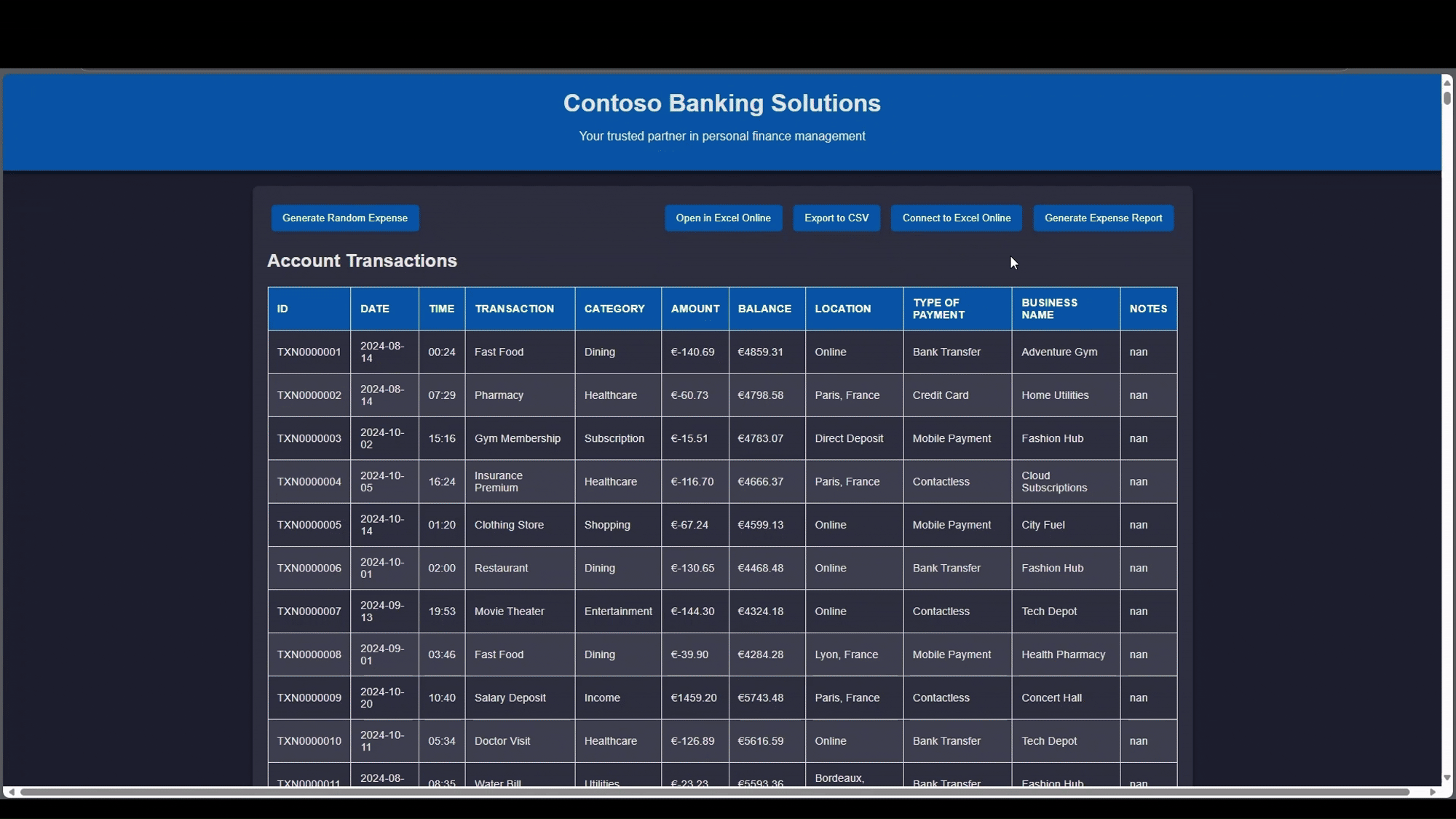Viewport: 1456px width, 819px height.
Task: Click amount €-140.69
Action: (x=692, y=352)
